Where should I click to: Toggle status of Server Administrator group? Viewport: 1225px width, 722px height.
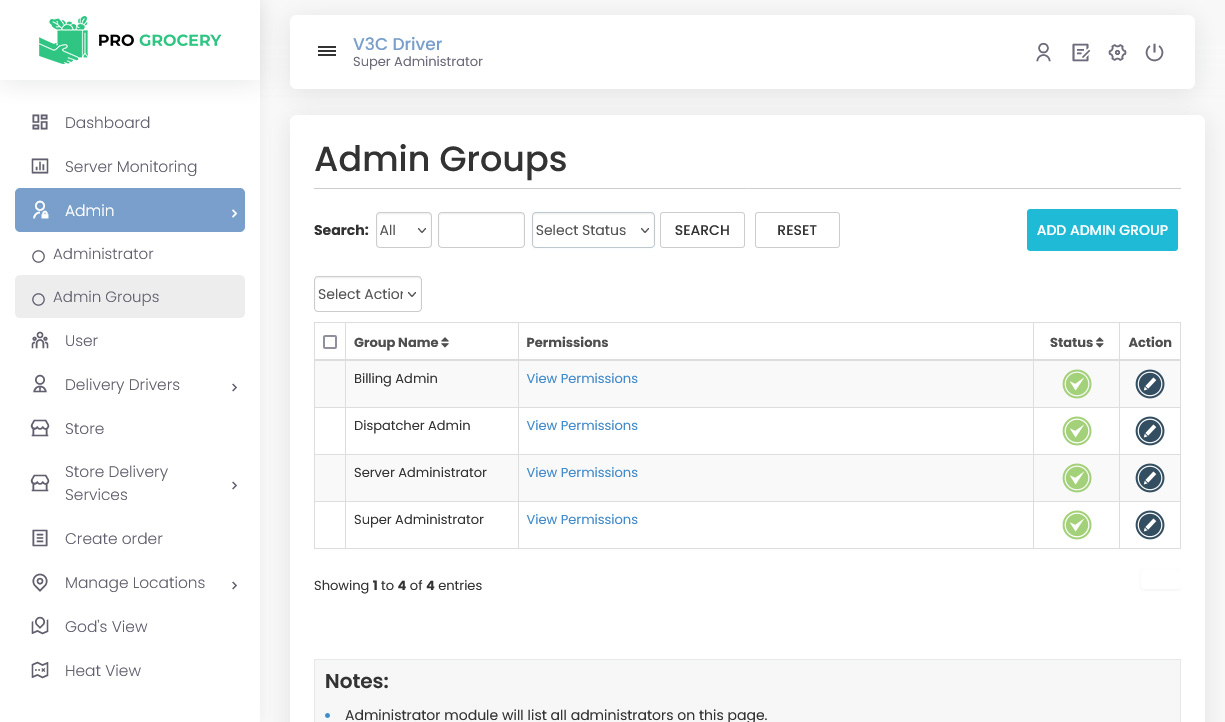click(1076, 478)
